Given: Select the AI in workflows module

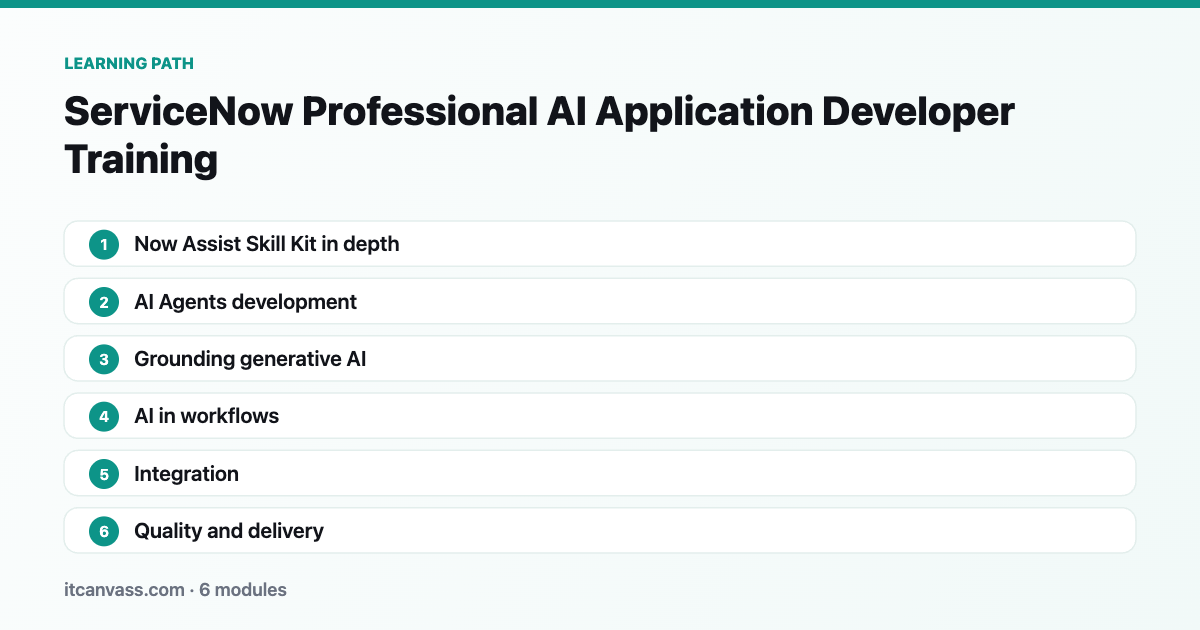Looking at the screenshot, I should (x=600, y=416).
